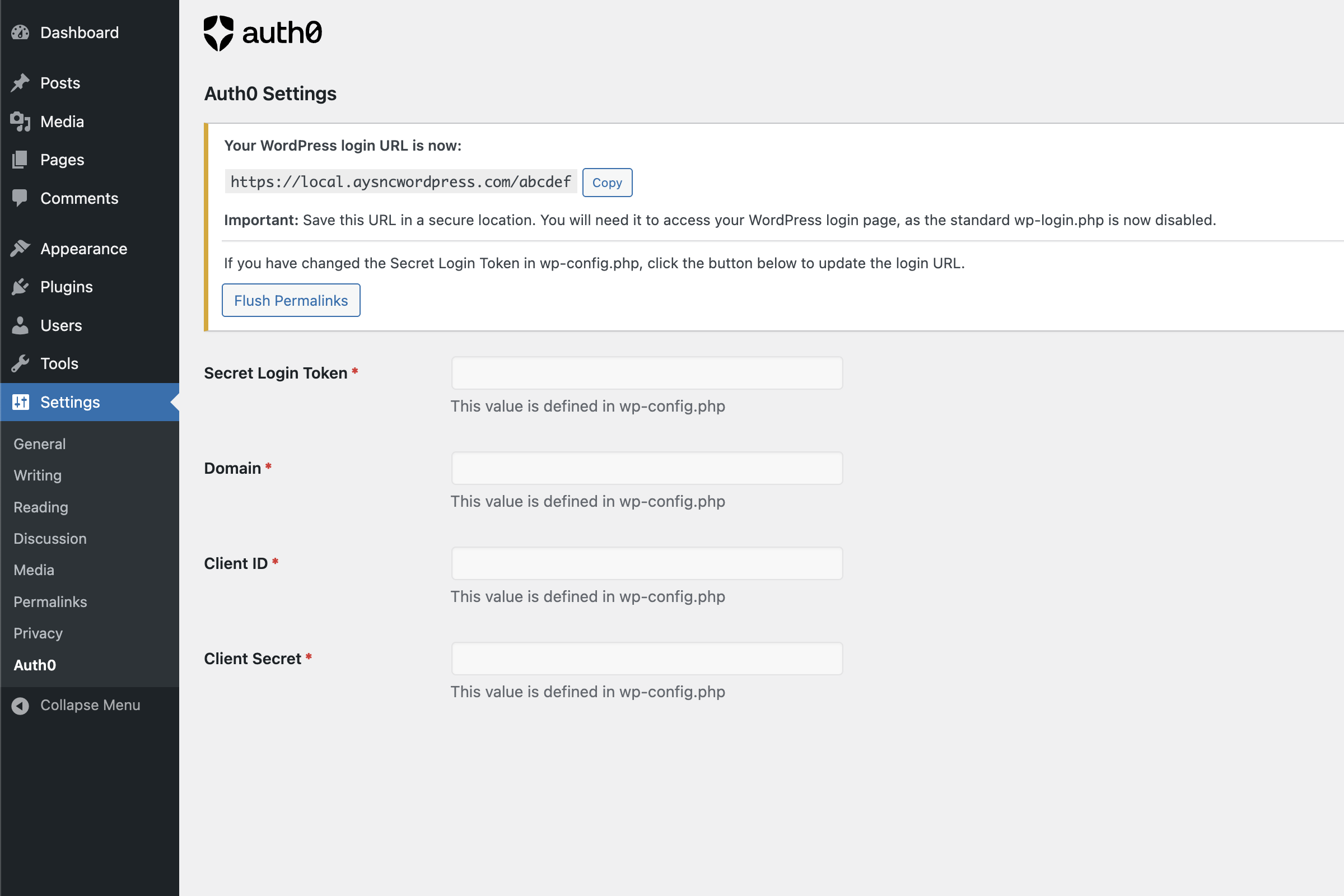Screen dimensions: 1344x896
Task: Click the Tools wrench icon
Action: coord(20,363)
